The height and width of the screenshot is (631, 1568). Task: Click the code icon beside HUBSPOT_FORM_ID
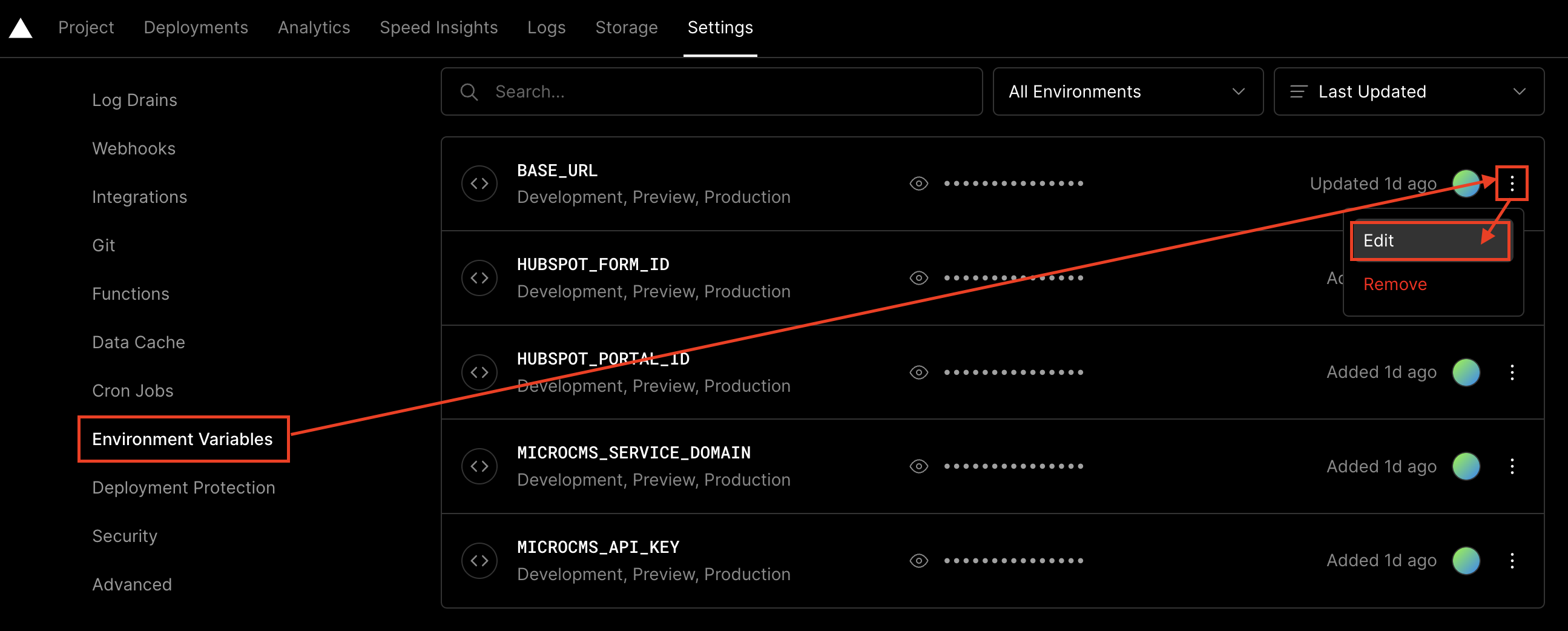click(479, 278)
